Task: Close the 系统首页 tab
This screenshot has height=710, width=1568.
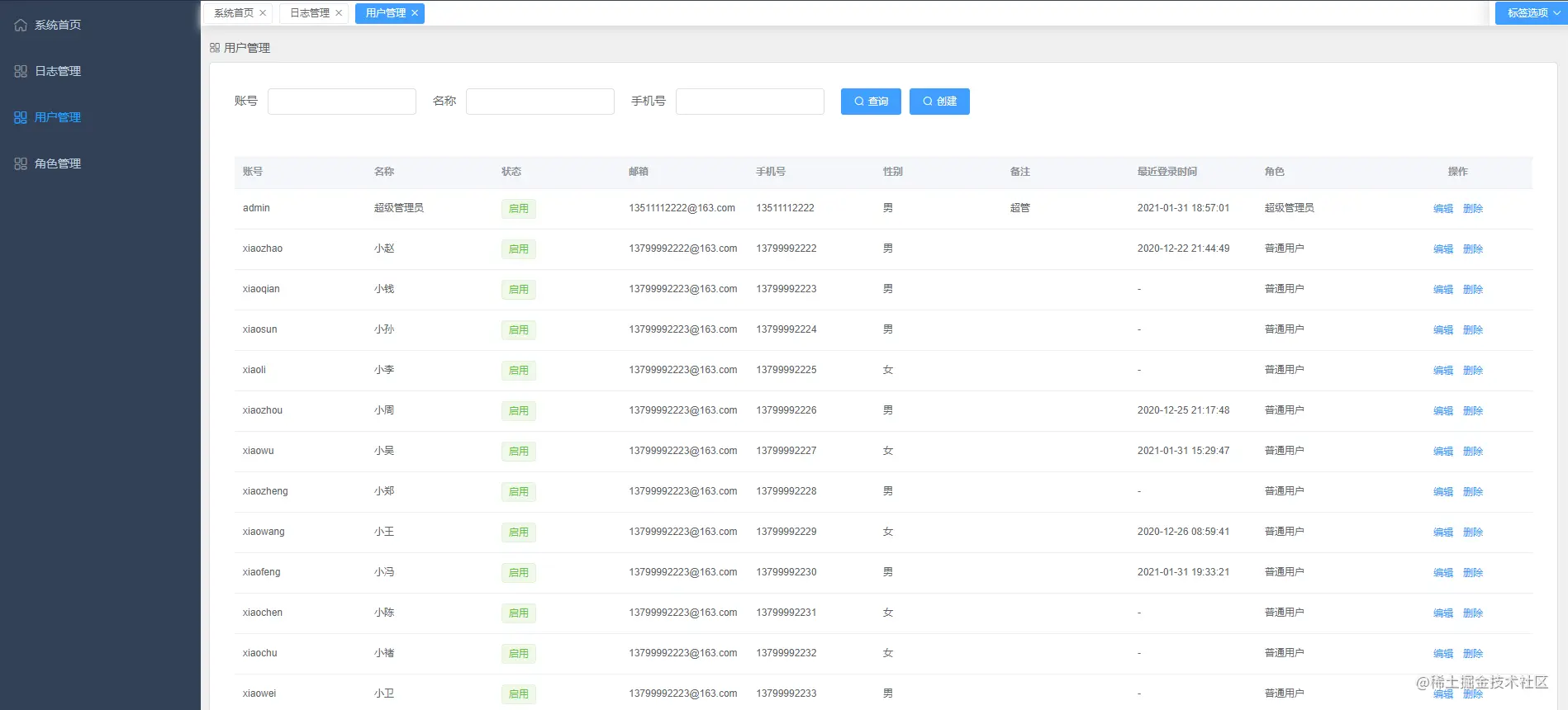Action: tap(263, 13)
